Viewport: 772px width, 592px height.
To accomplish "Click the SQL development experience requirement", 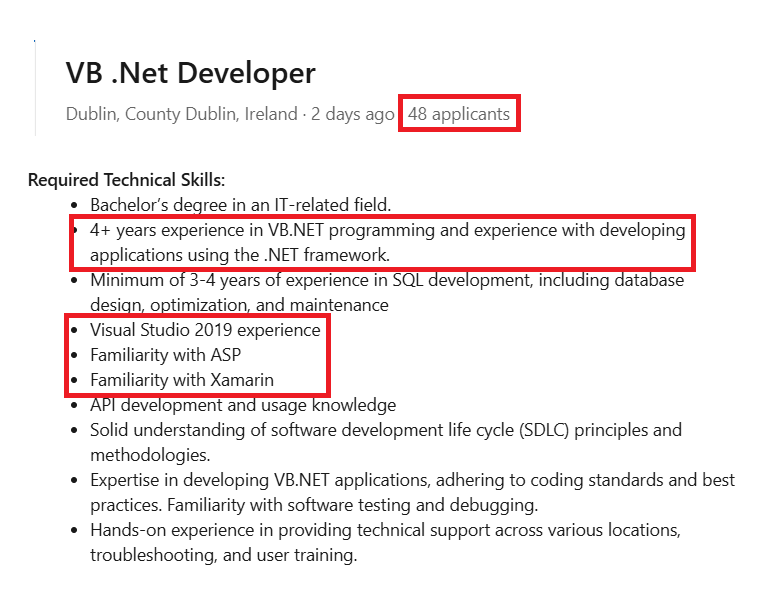I will [x=387, y=280].
